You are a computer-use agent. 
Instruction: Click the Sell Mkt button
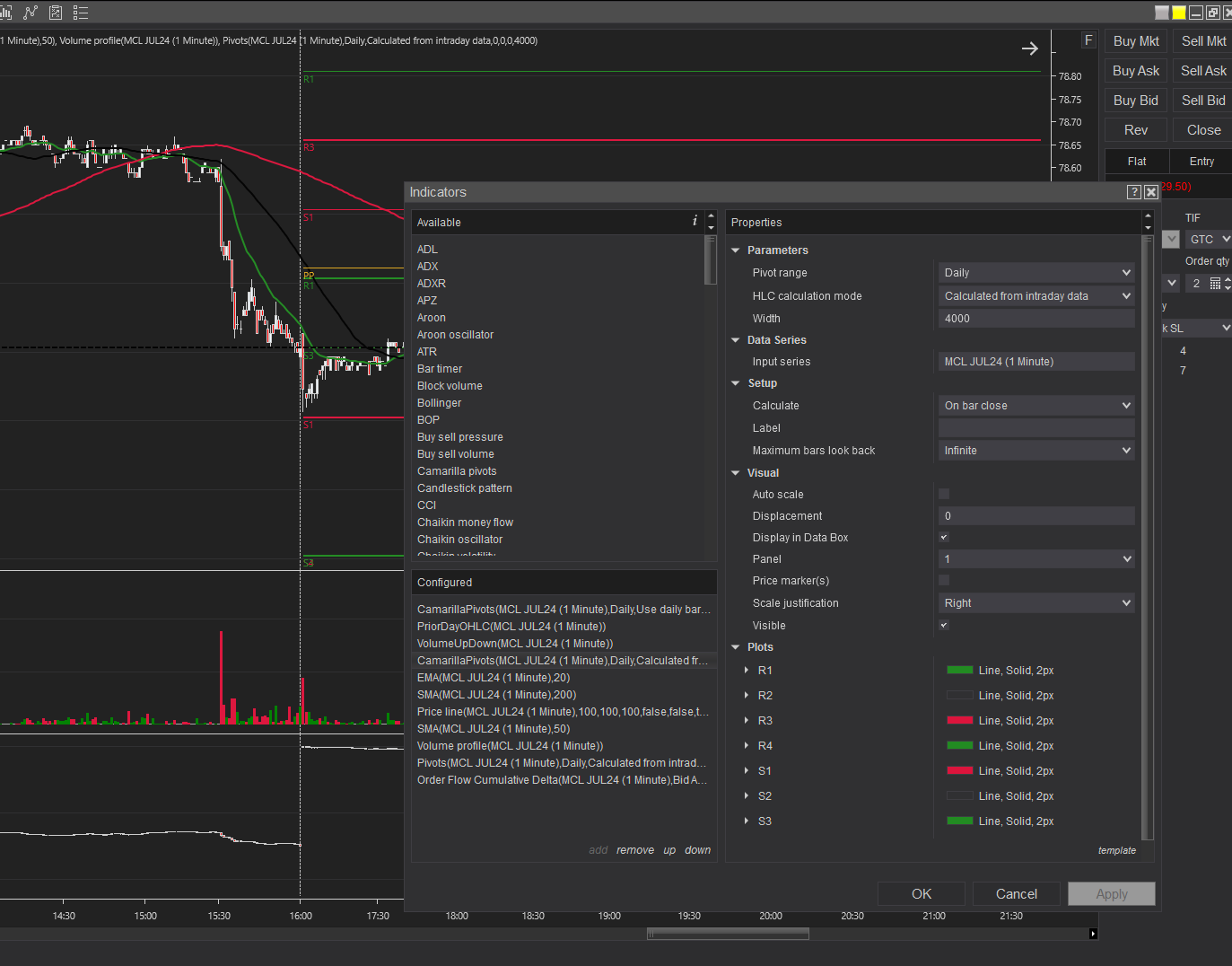(x=1203, y=41)
